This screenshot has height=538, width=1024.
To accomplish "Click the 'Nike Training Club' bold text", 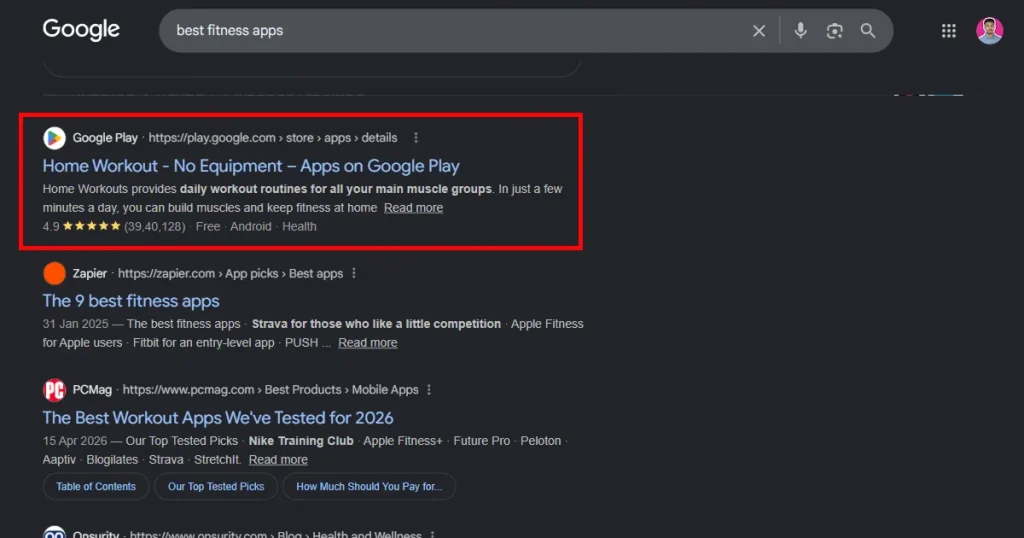I will coord(301,441).
